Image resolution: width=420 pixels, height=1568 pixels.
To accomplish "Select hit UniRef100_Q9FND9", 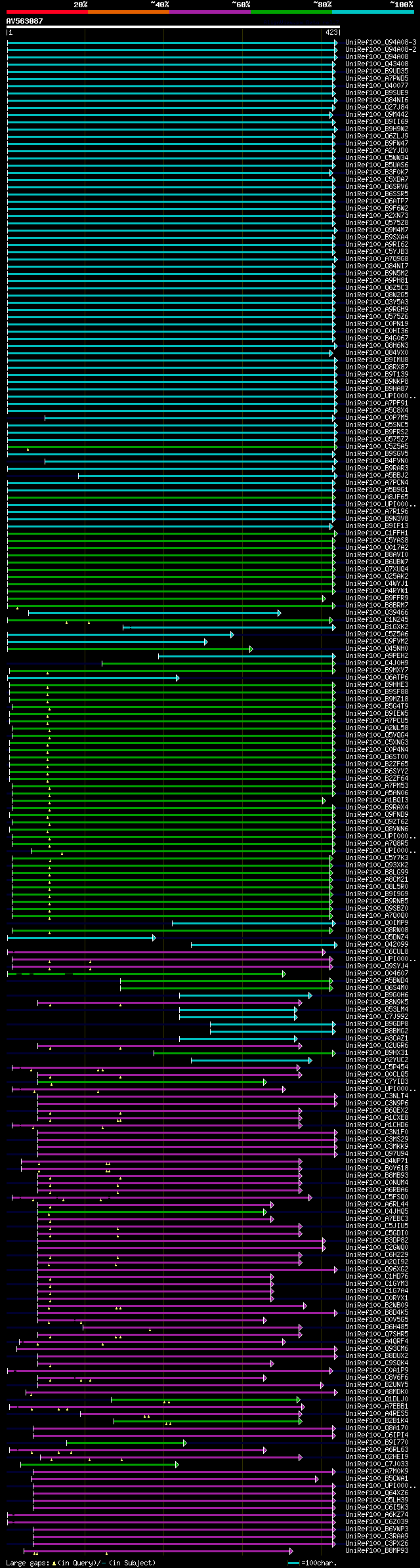I will pyautogui.click(x=377, y=815).
